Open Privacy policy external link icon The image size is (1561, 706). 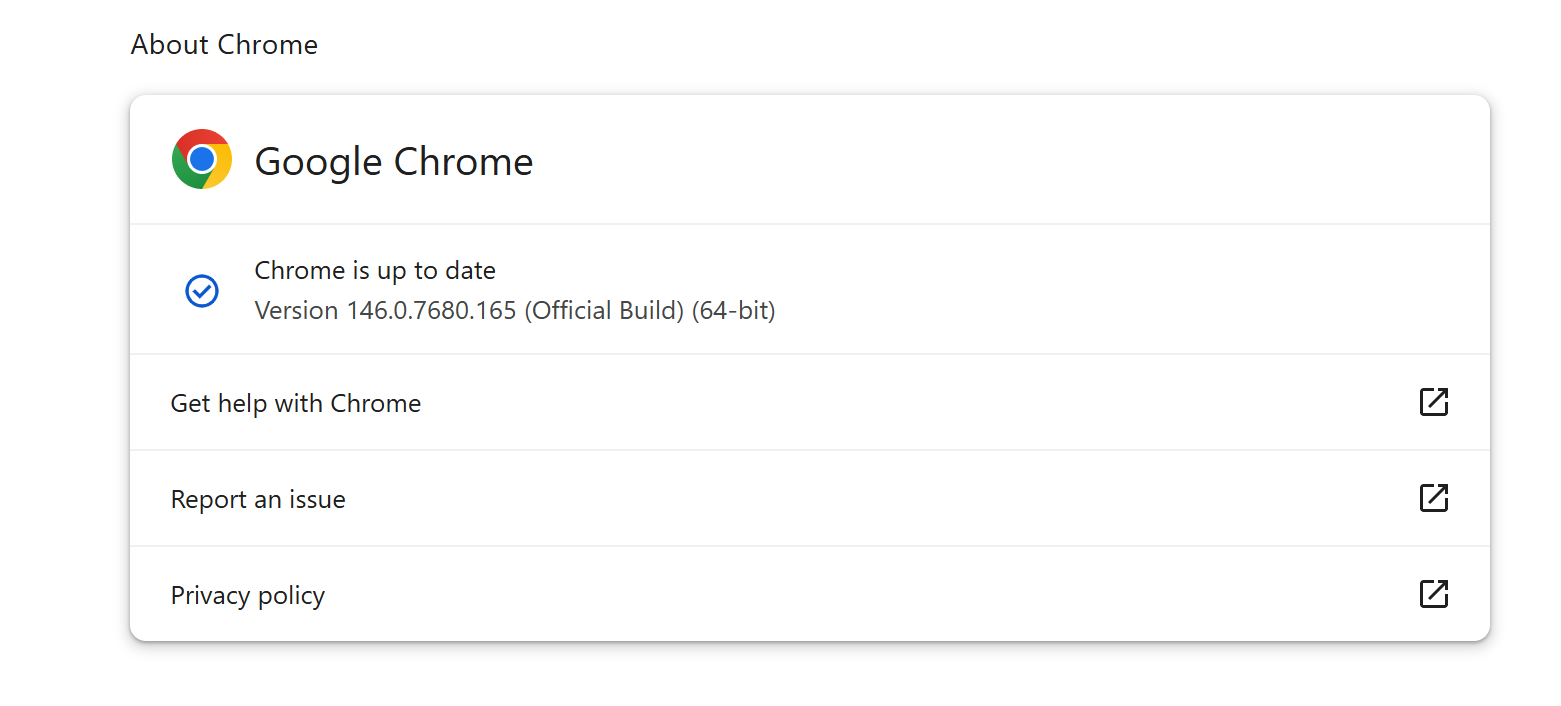coord(1434,594)
